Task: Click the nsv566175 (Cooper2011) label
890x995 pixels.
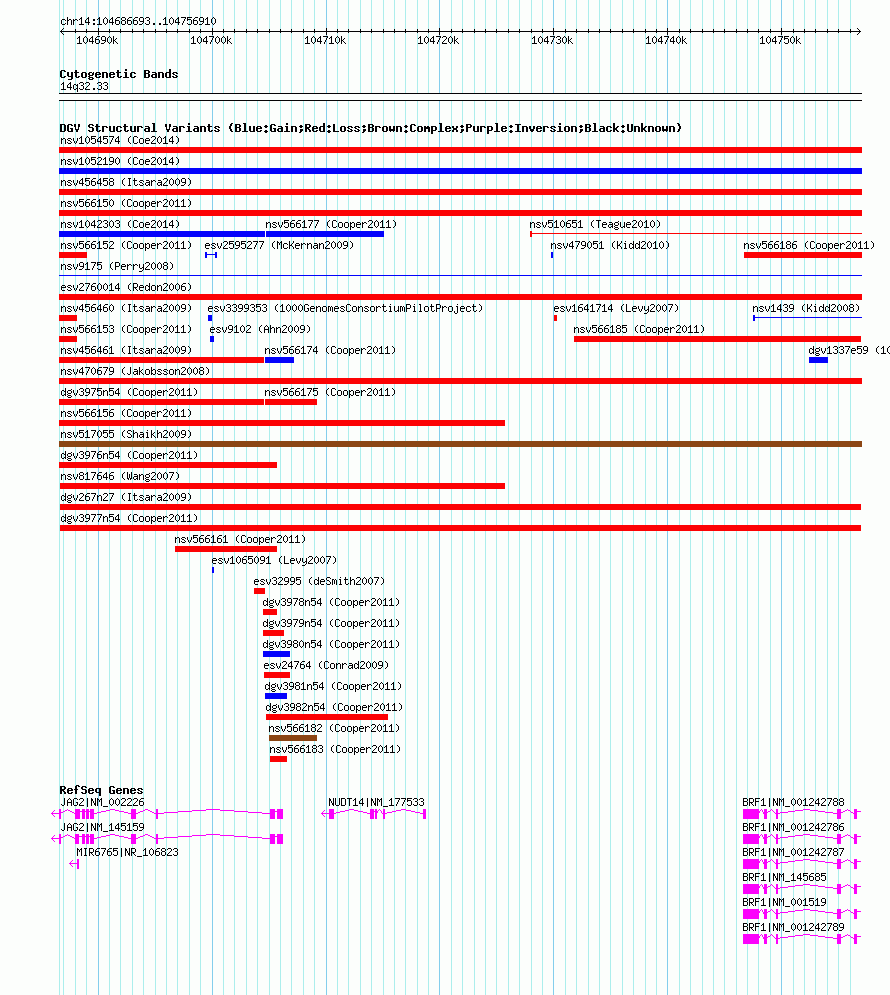Action: coord(330,392)
